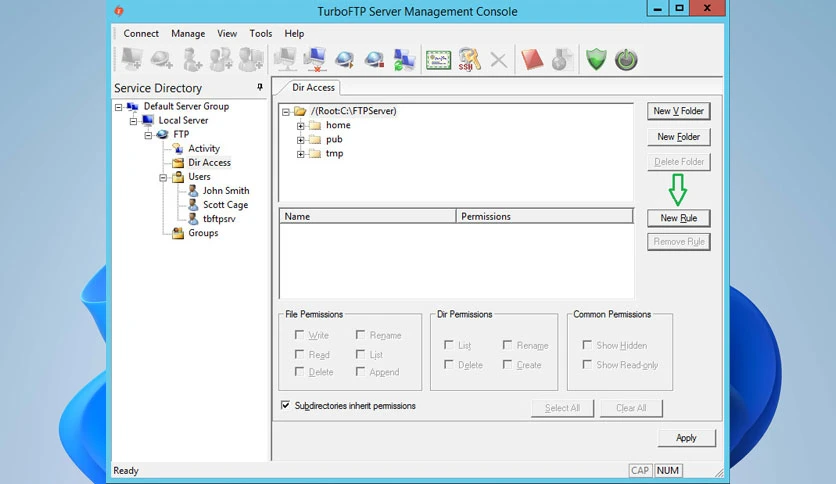The image size is (836, 484).
Task: Collapse the Default Server Group node
Action: (x=118, y=107)
